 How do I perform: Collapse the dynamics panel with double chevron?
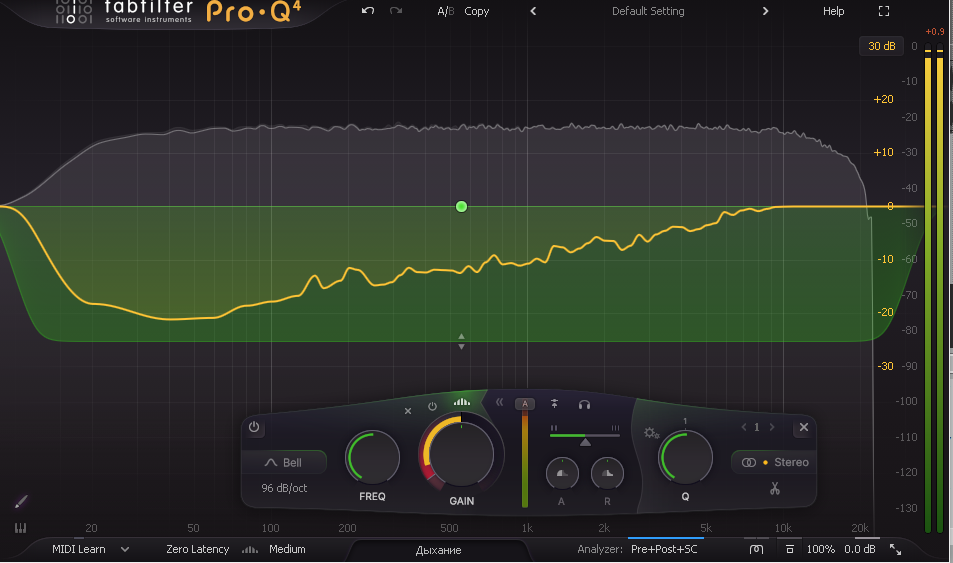(x=500, y=402)
